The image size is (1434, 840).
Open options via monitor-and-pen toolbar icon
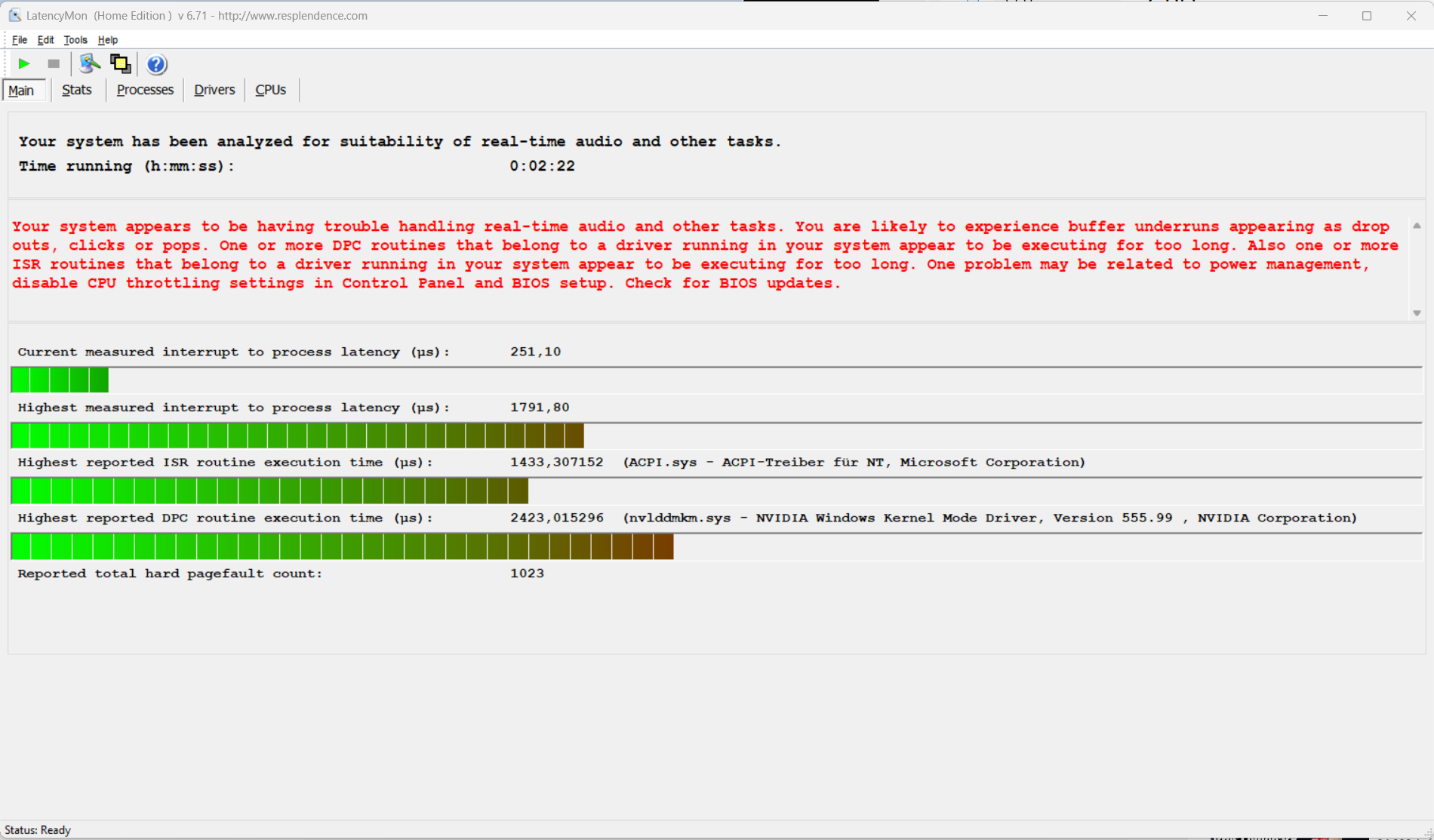(x=89, y=64)
